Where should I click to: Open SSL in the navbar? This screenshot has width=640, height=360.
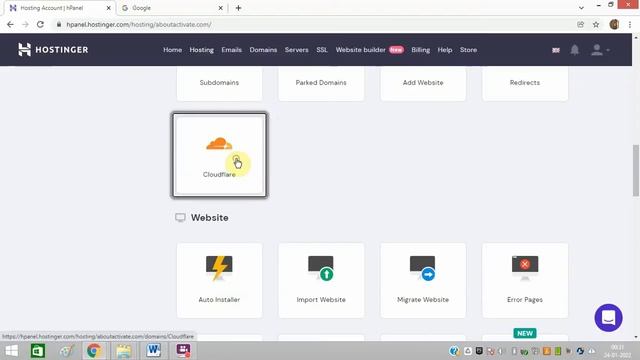322,50
